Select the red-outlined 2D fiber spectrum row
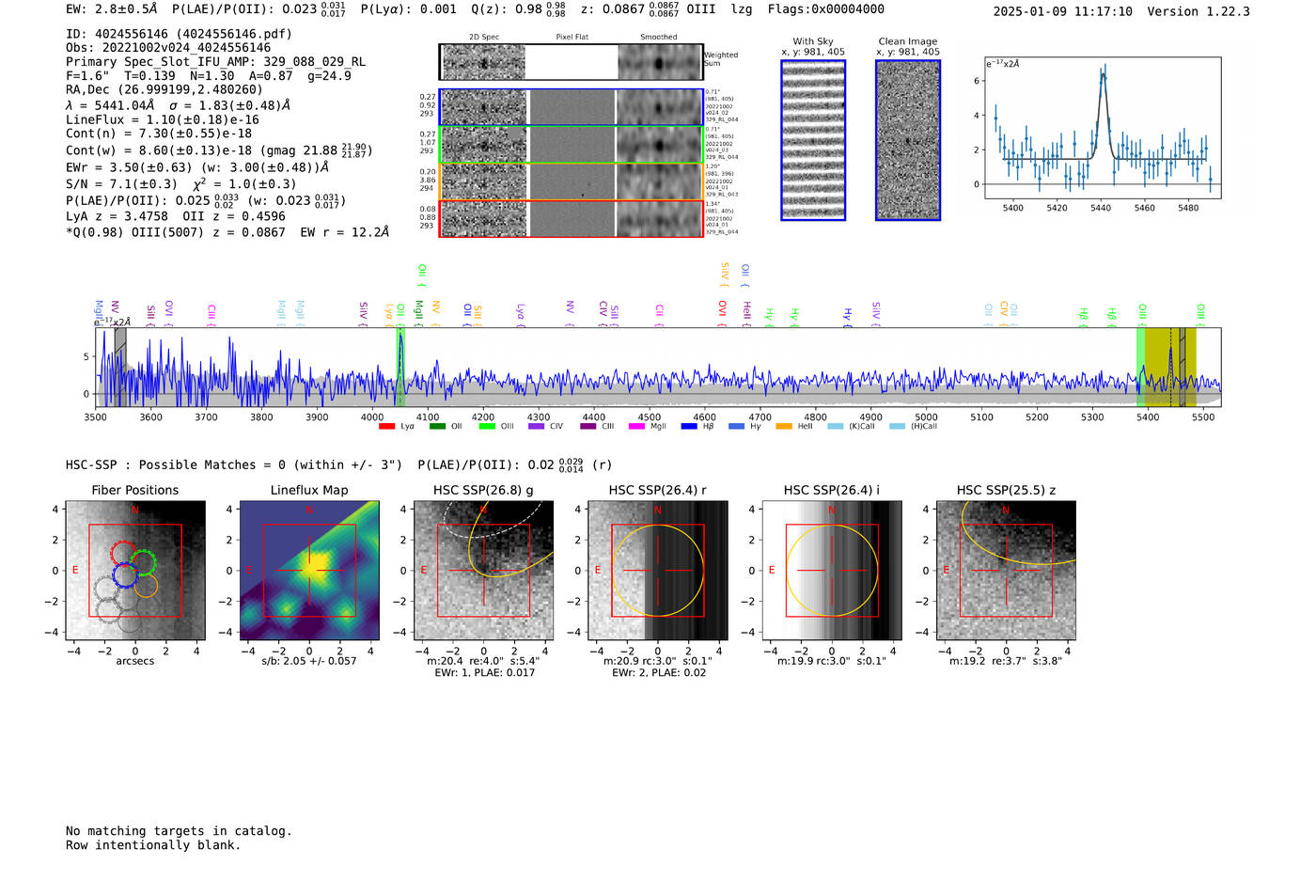 pyautogui.click(x=571, y=219)
